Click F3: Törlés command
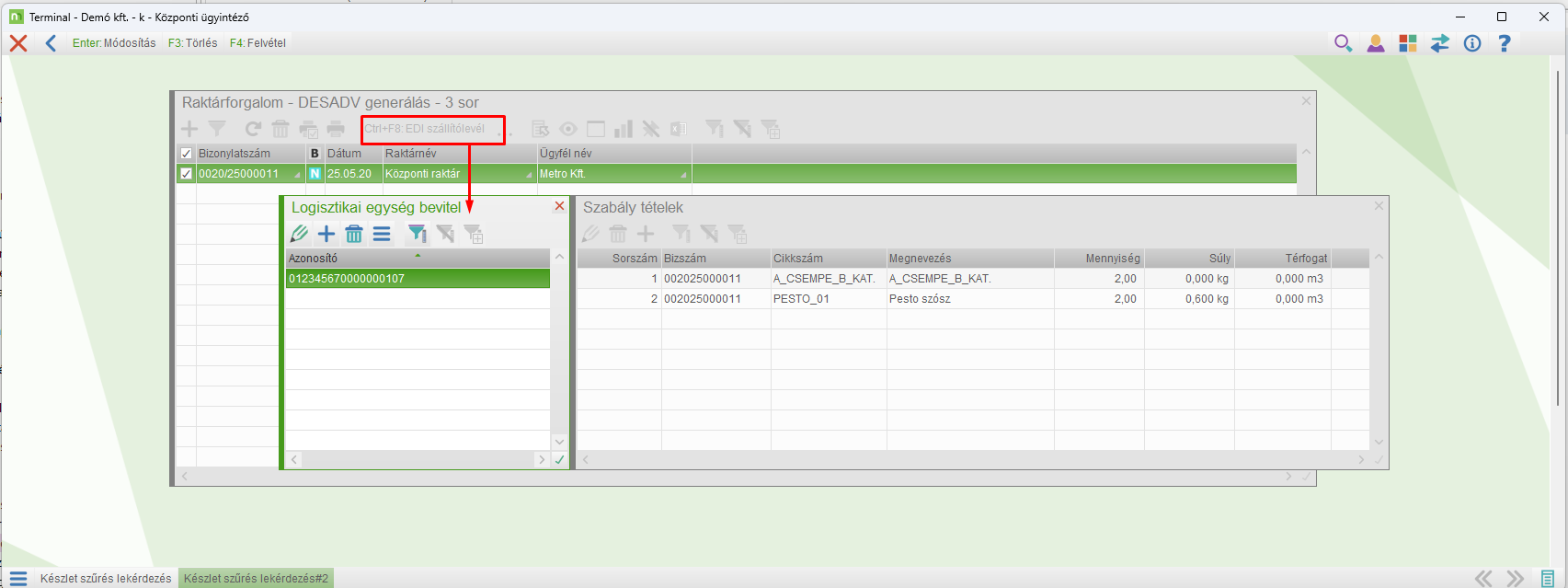The width and height of the screenshot is (1568, 588). click(x=193, y=43)
